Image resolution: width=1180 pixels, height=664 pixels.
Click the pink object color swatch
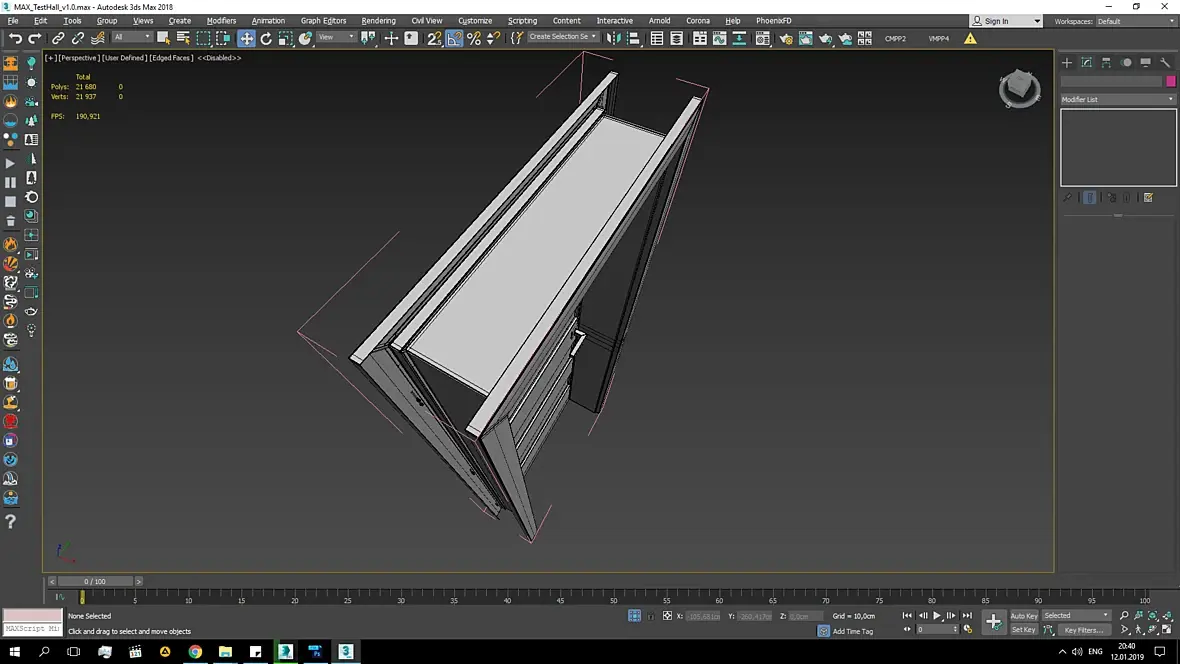tap(1170, 81)
